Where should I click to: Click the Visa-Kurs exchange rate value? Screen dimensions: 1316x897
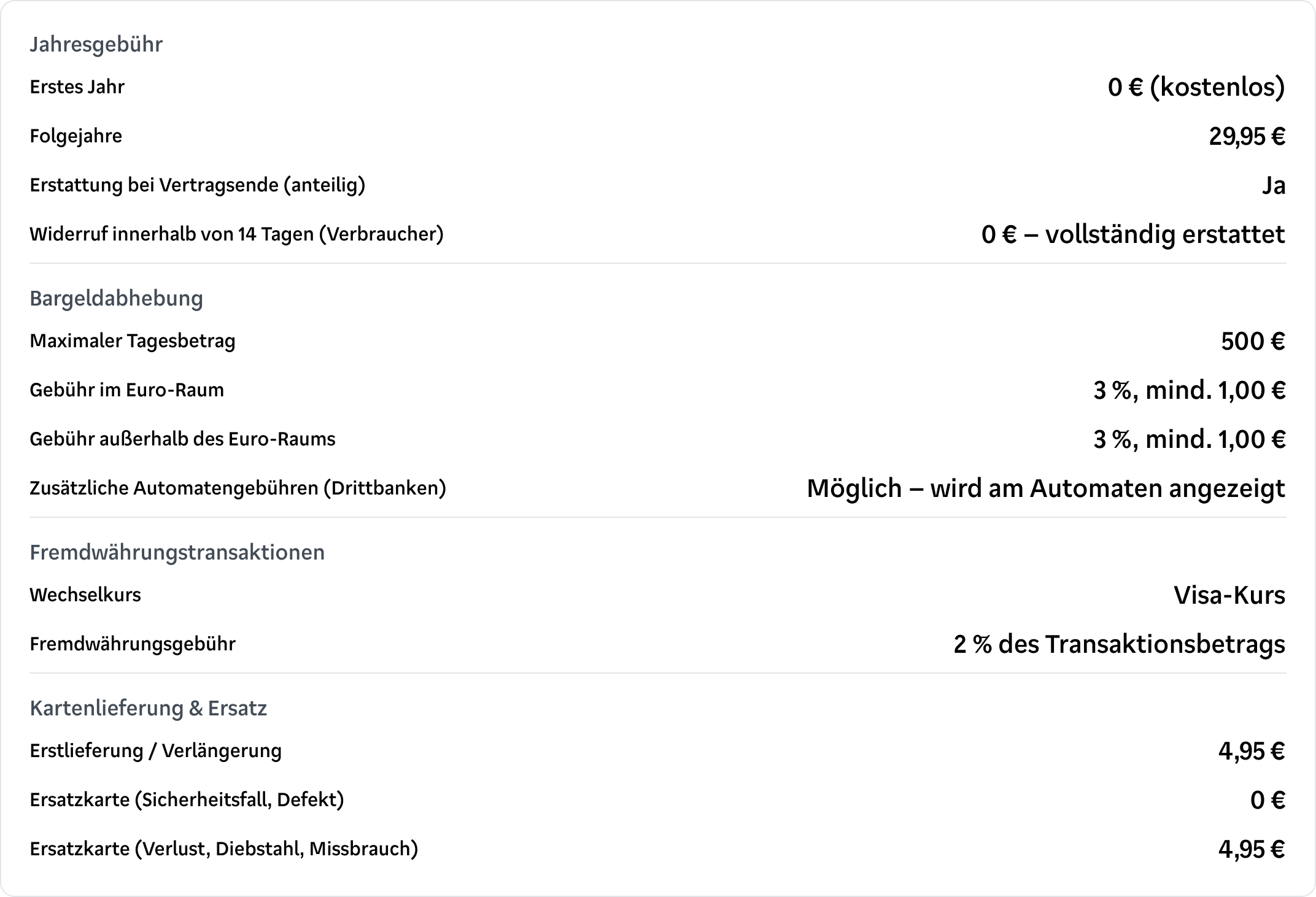pos(1229,595)
